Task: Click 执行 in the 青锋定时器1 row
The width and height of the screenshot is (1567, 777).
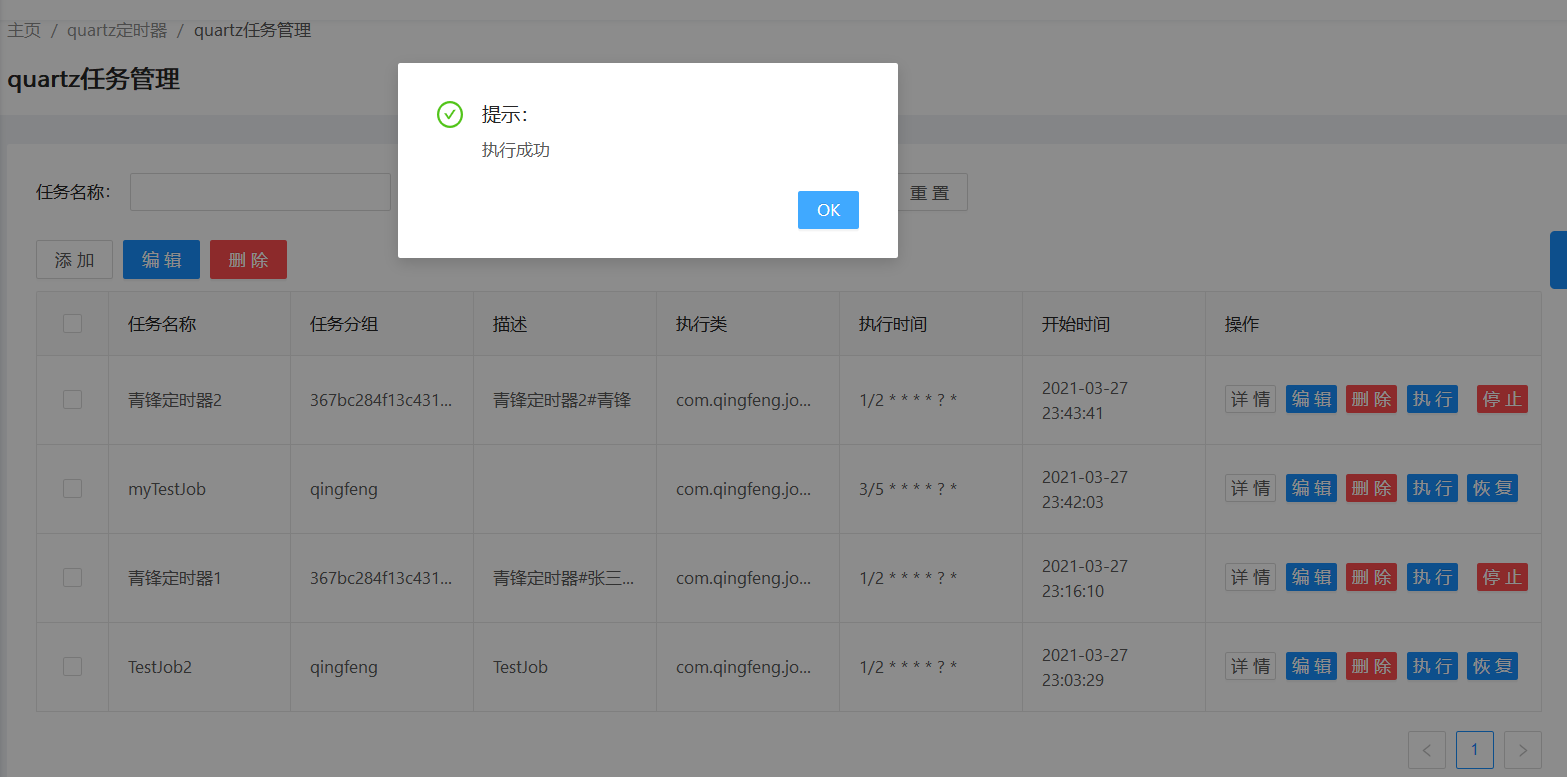Action: pyautogui.click(x=1432, y=577)
